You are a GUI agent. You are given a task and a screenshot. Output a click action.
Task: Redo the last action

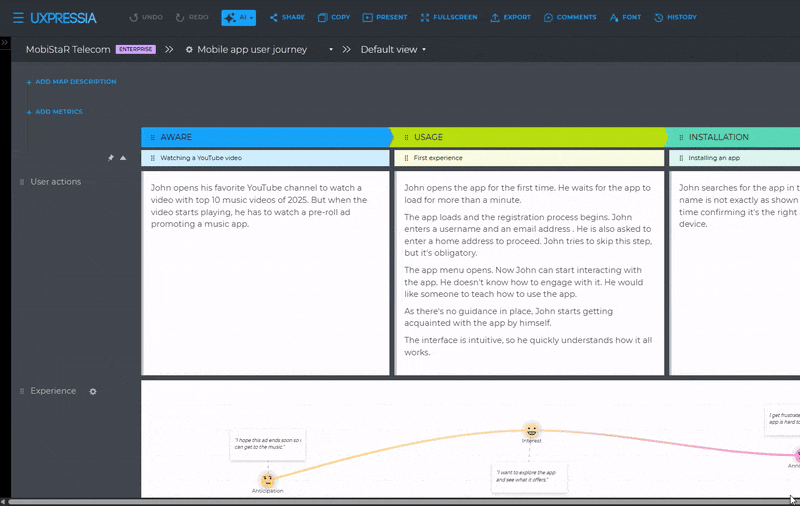tap(192, 17)
